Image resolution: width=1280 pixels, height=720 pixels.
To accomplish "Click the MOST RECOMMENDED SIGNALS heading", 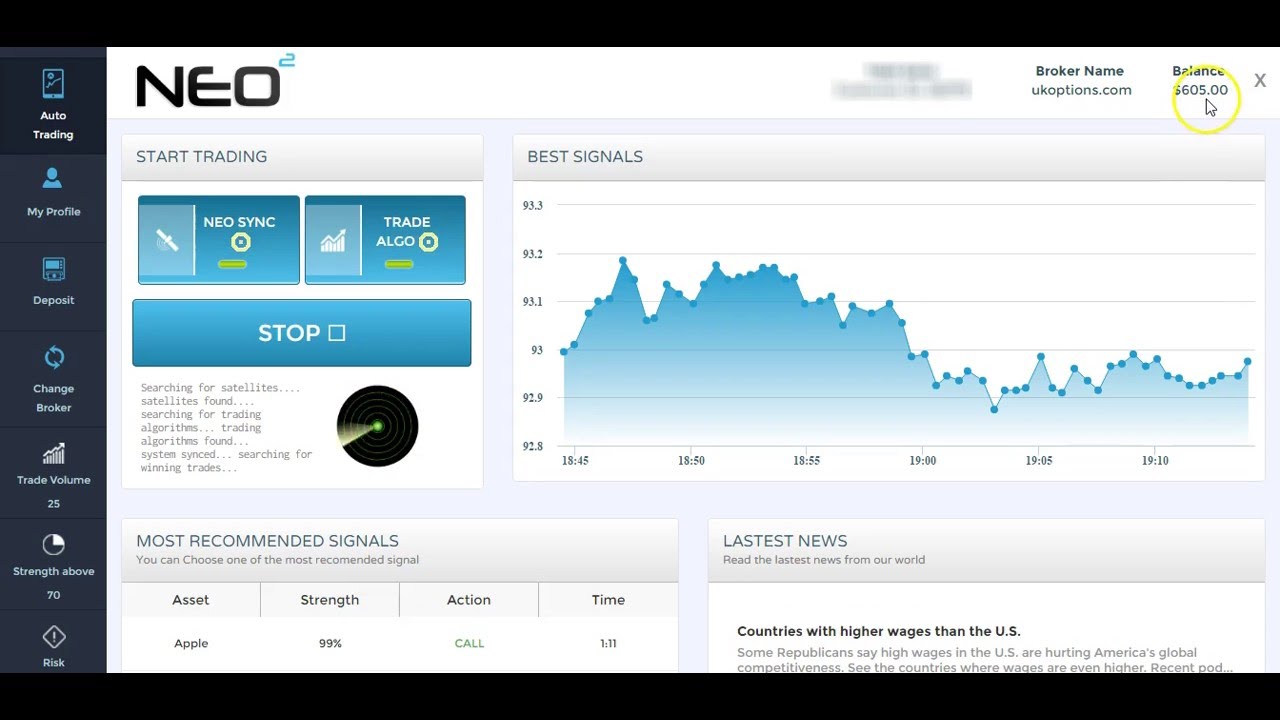I will 267,541.
